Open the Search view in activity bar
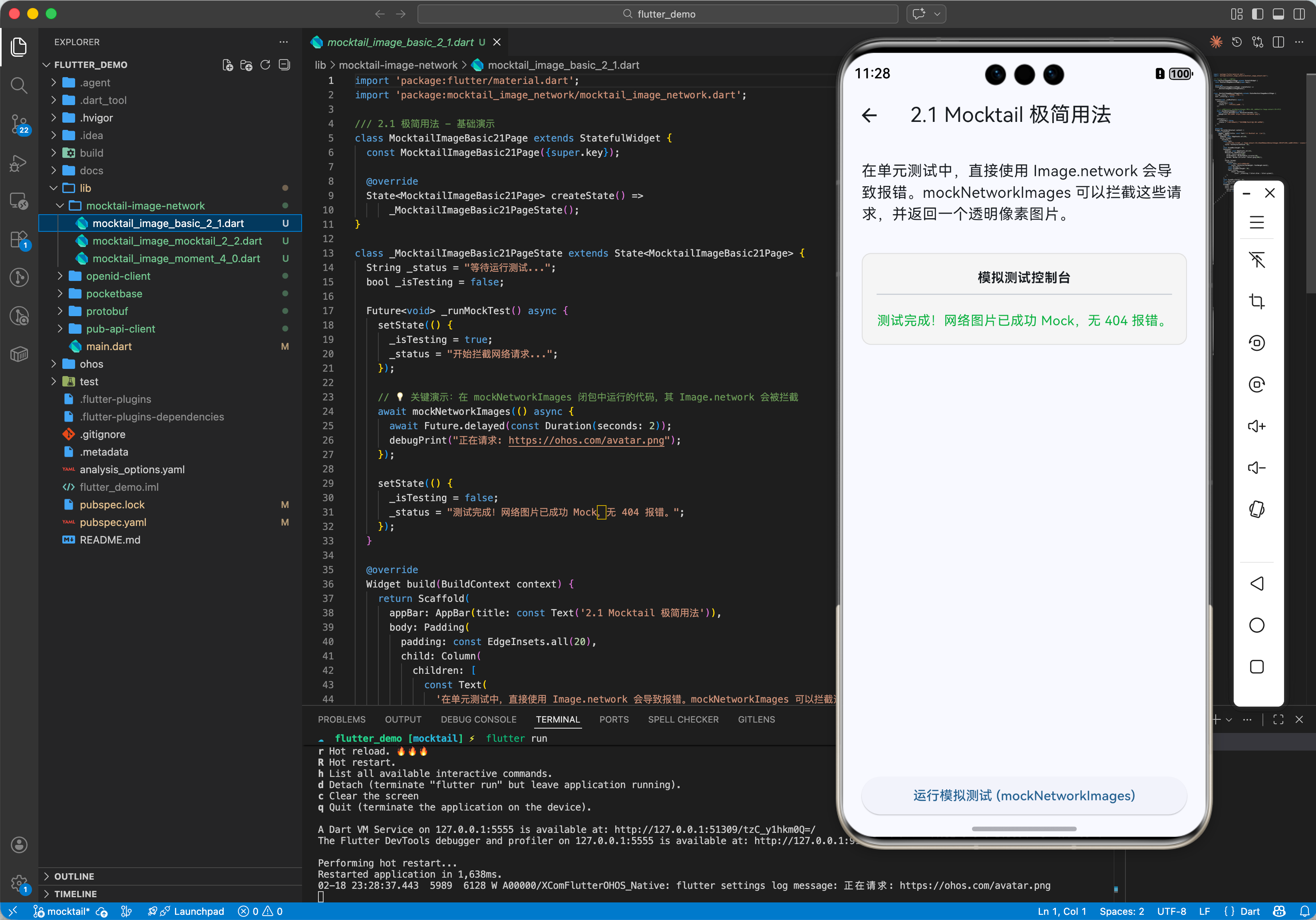The image size is (1316, 920). click(x=19, y=86)
